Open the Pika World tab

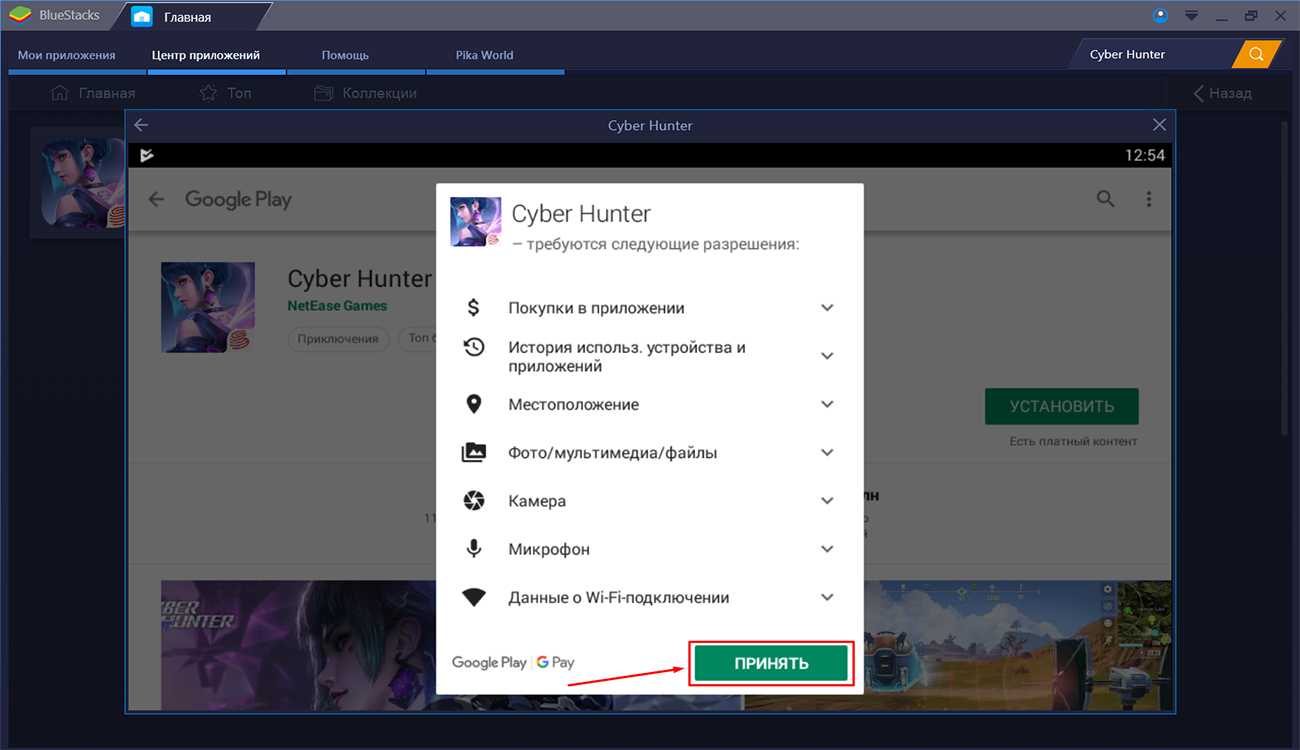tap(484, 55)
